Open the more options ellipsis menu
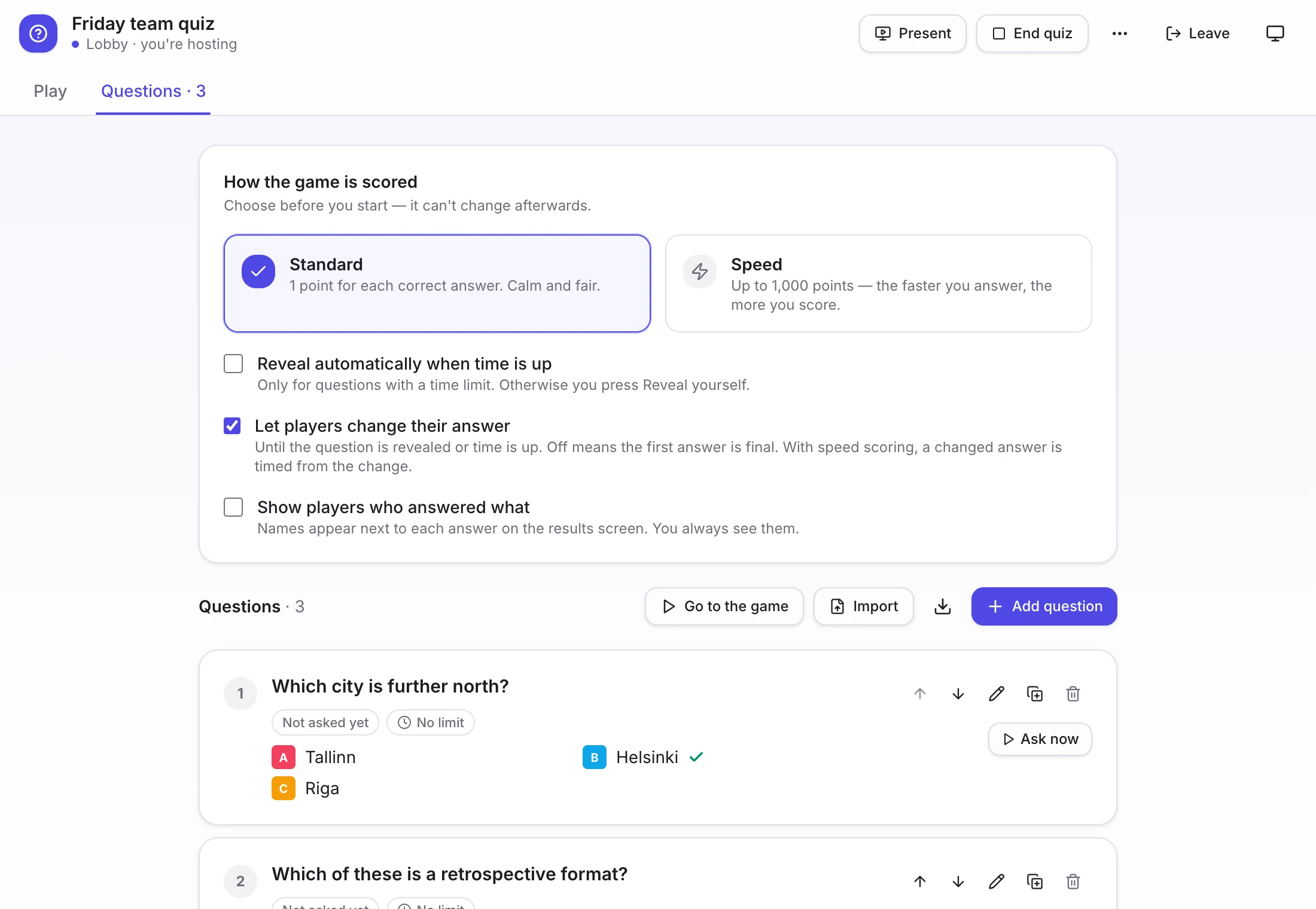This screenshot has width=1316, height=909. (1120, 33)
